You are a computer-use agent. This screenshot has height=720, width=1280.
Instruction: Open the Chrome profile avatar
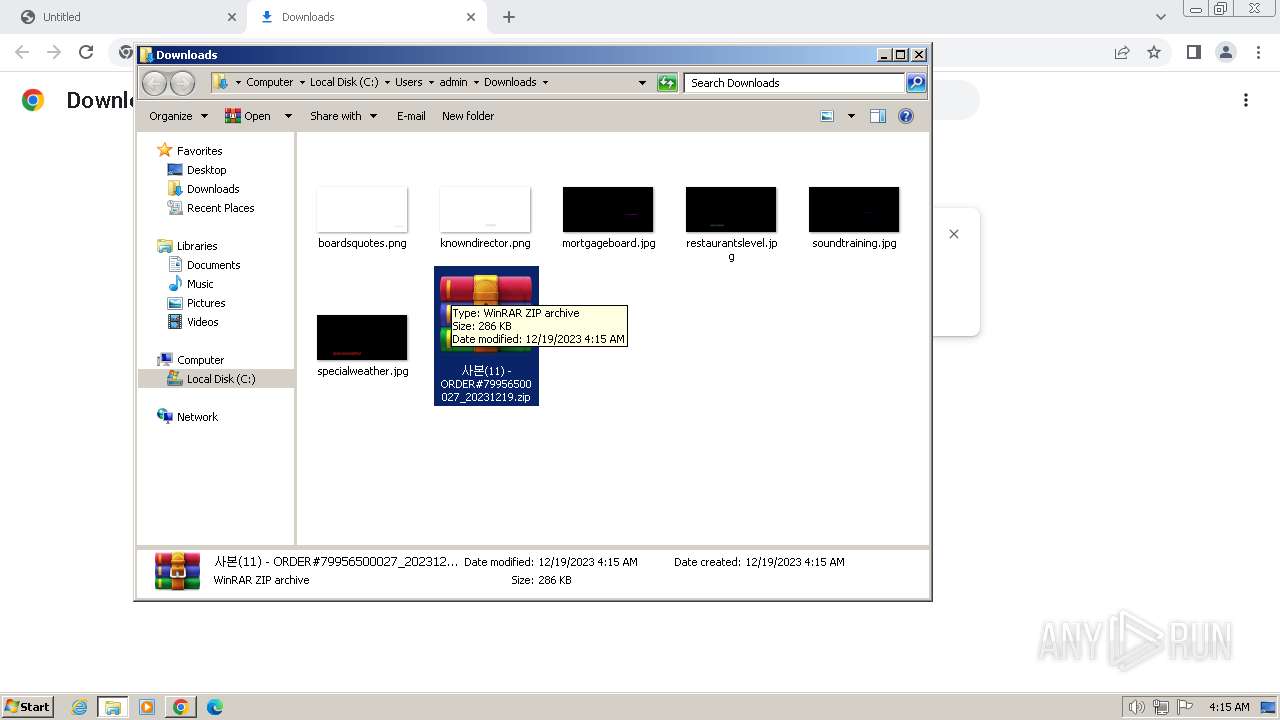[x=1226, y=52]
